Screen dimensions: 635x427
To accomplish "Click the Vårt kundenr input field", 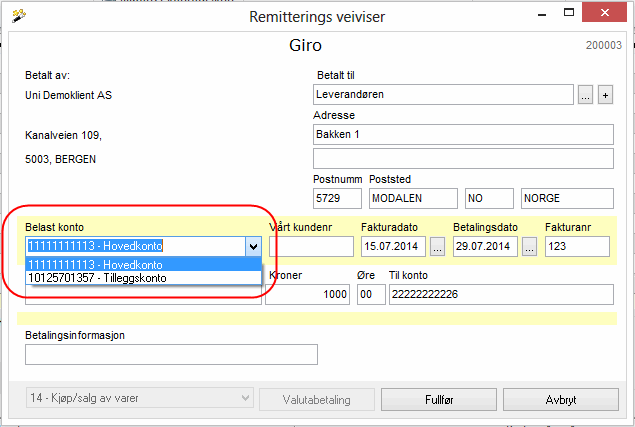I will coord(311,246).
